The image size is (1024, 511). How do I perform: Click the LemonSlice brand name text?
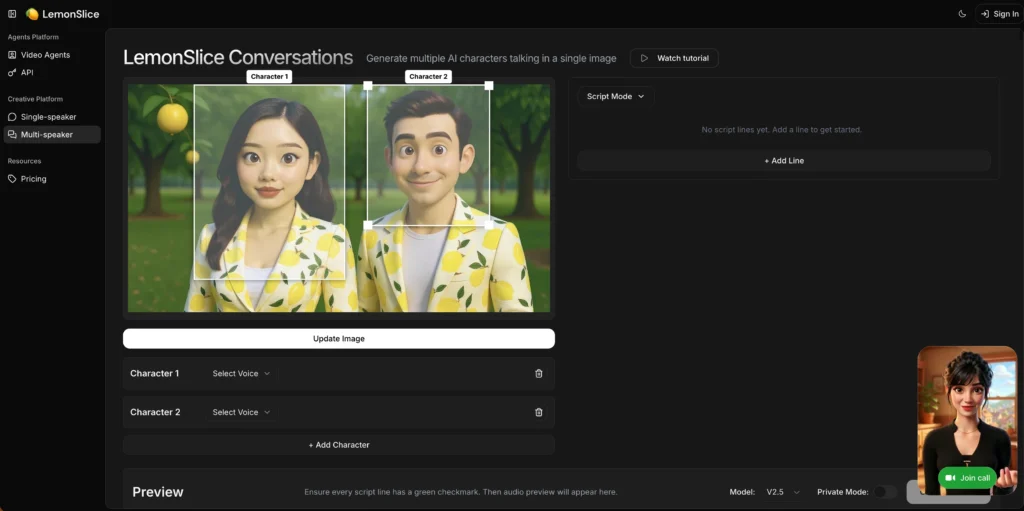(x=71, y=14)
